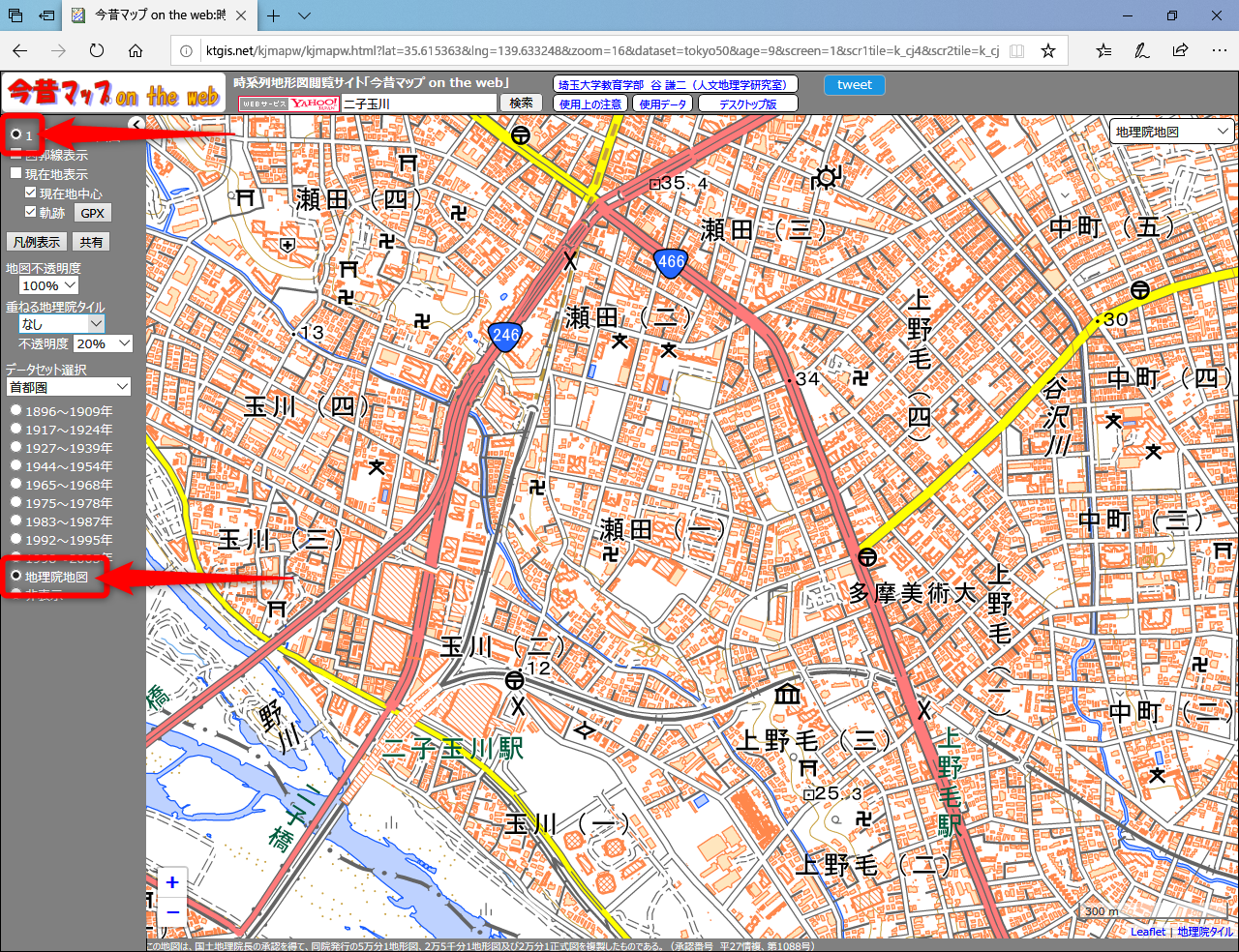
Task: Open a new browser tab
Action: pos(274,15)
